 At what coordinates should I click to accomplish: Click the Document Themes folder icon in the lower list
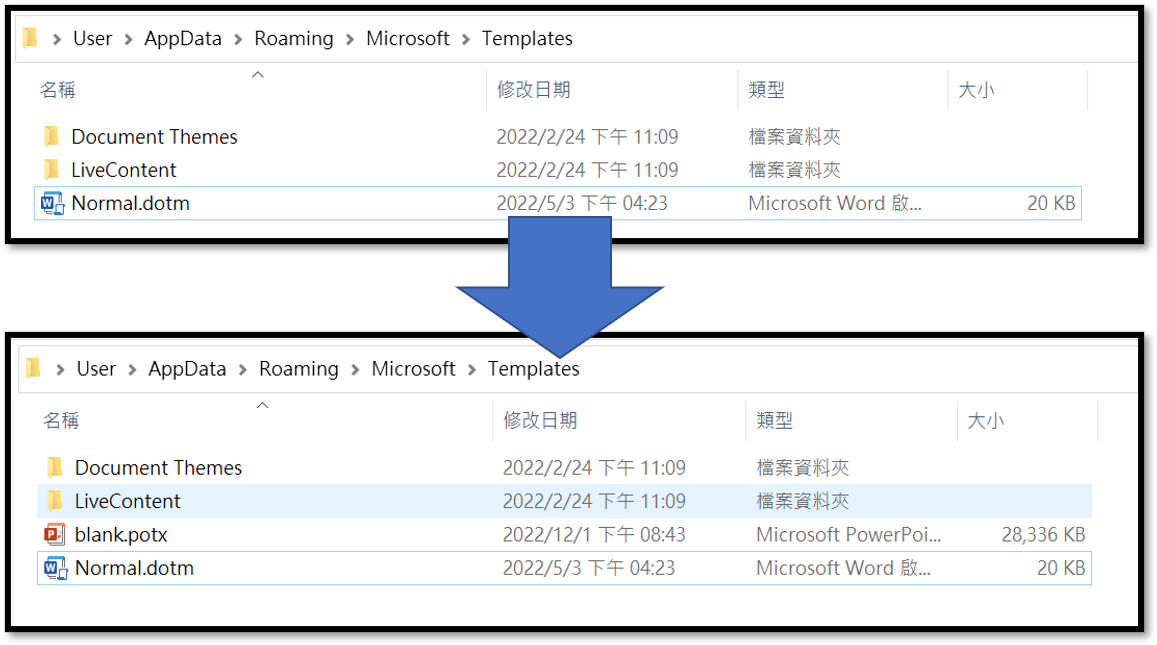coord(55,468)
